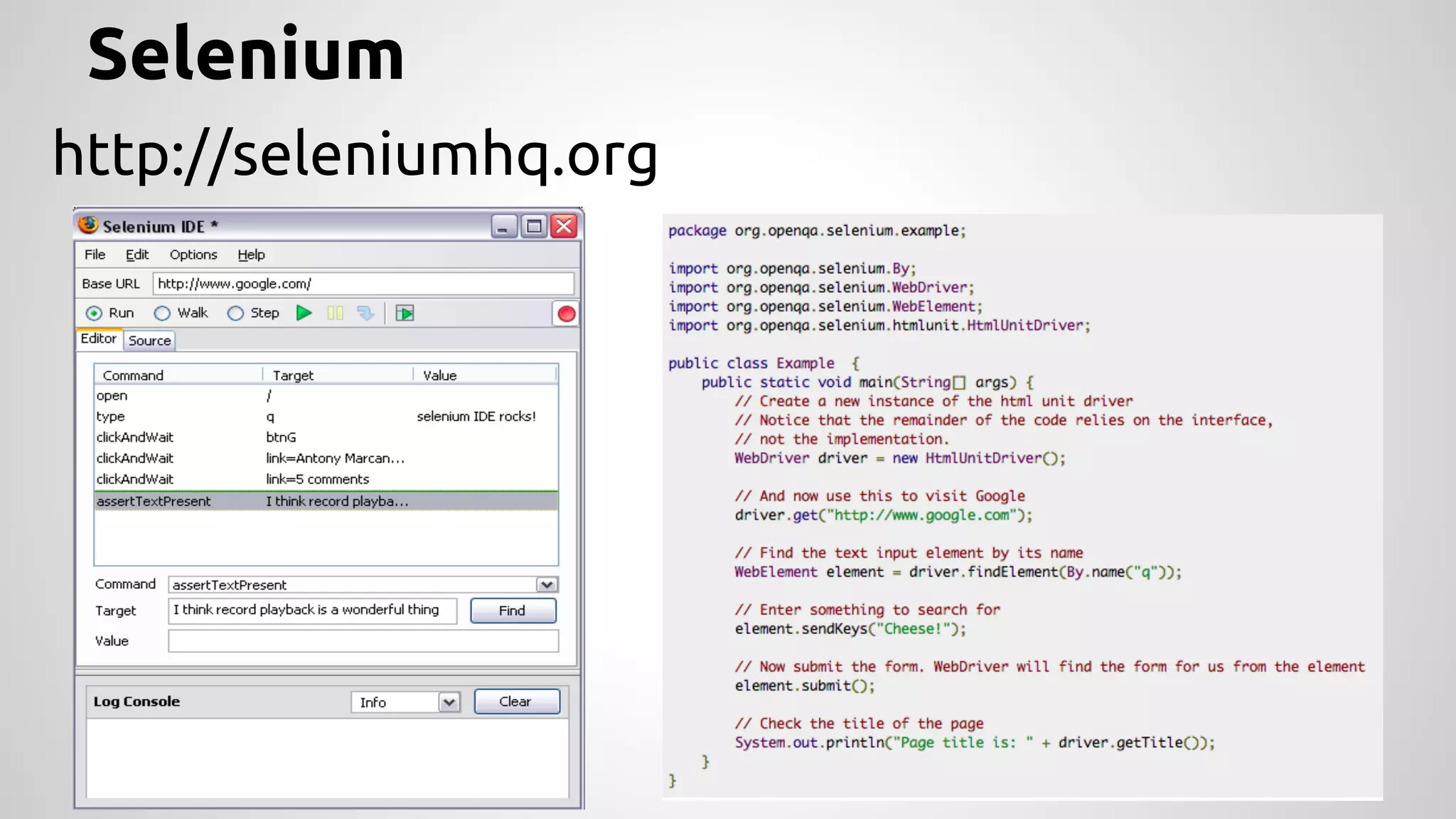1456x819 pixels.
Task: Click into the Target input field
Action: pos(313,611)
